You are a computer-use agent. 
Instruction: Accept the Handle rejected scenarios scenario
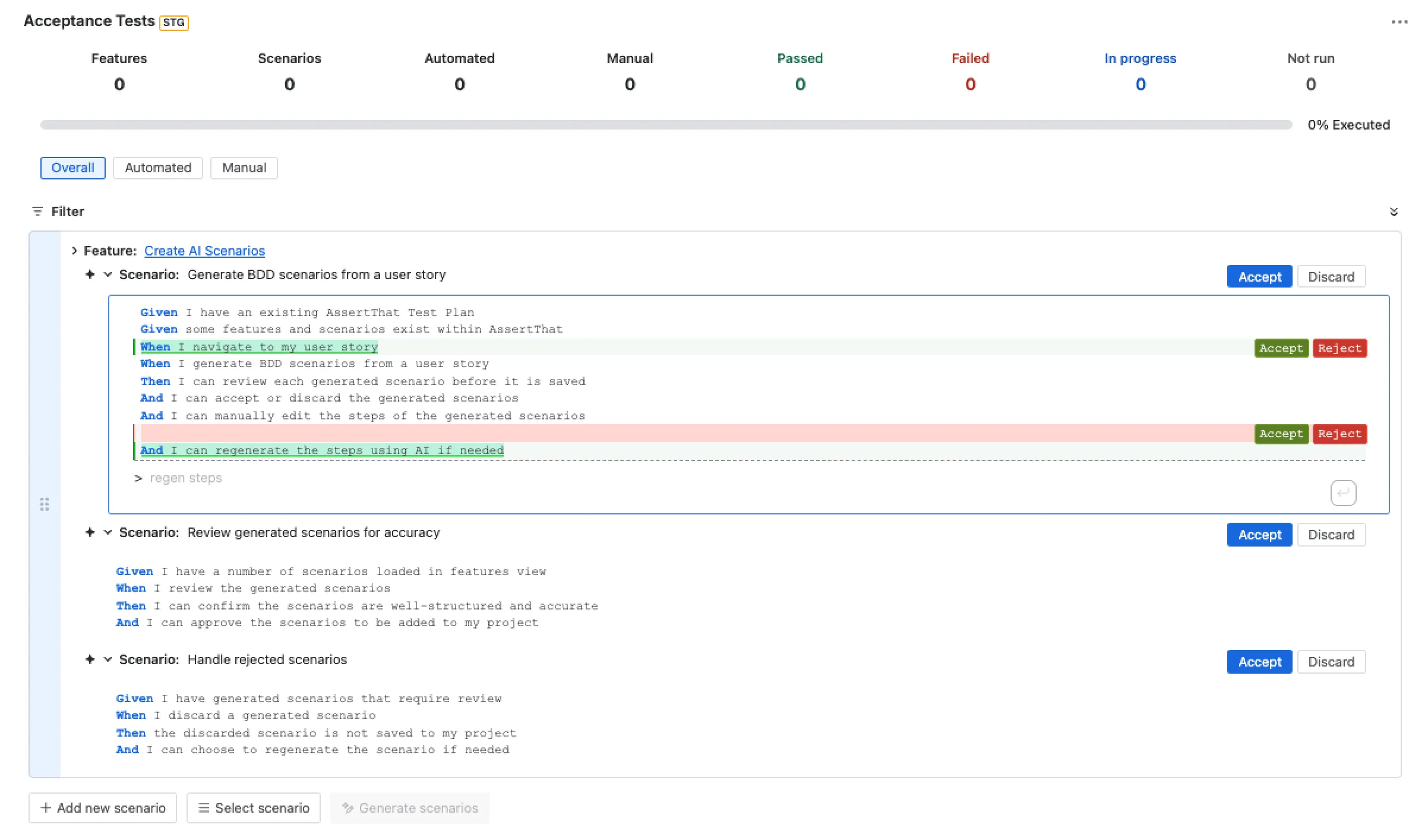(1259, 662)
